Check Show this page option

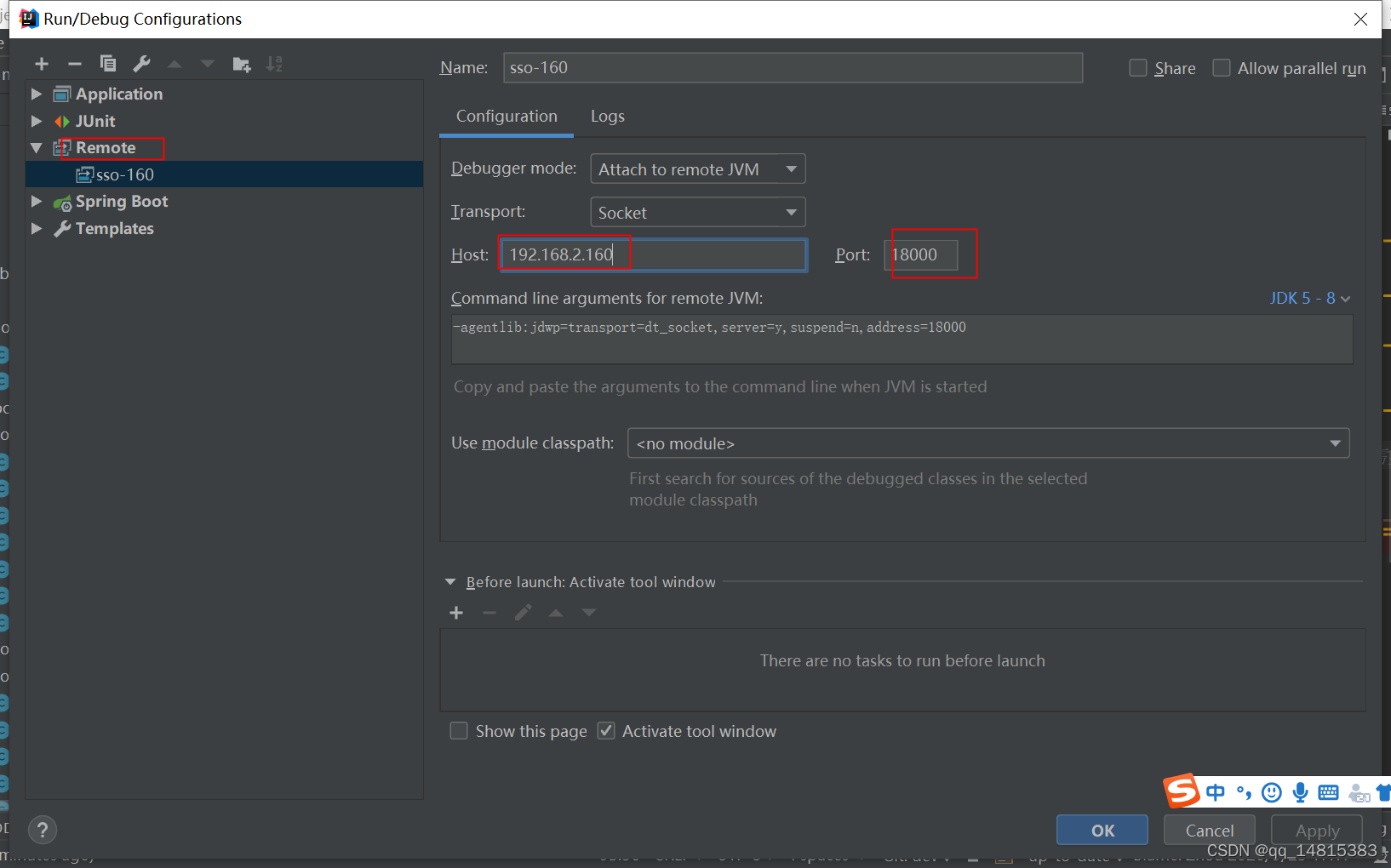[459, 731]
